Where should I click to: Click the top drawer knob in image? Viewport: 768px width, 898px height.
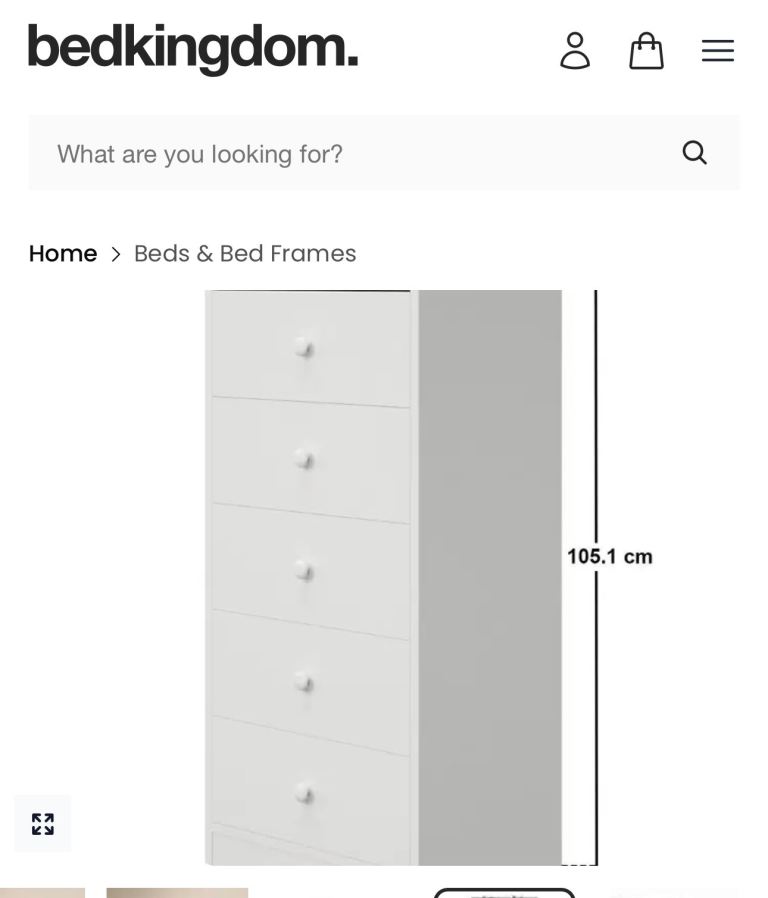304,348
